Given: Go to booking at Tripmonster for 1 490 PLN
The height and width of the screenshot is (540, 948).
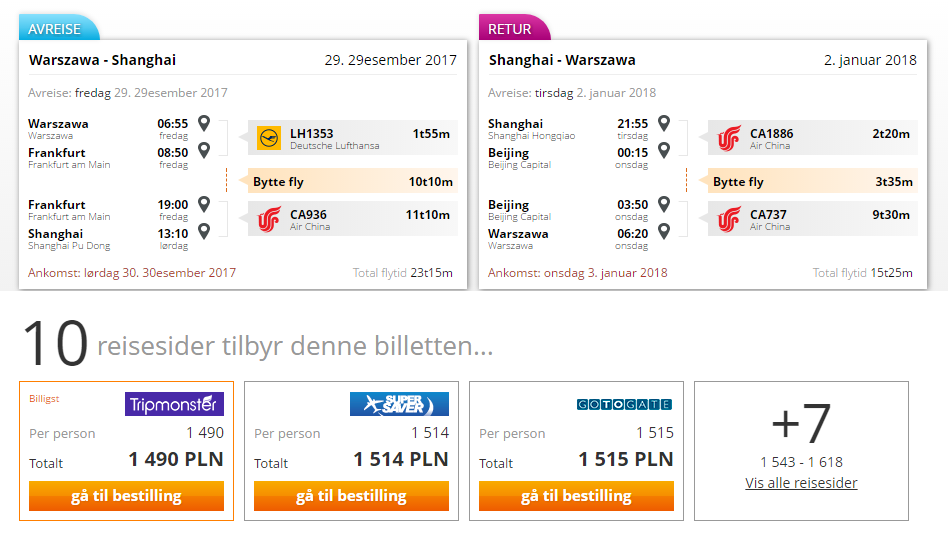Looking at the screenshot, I should [x=126, y=496].
